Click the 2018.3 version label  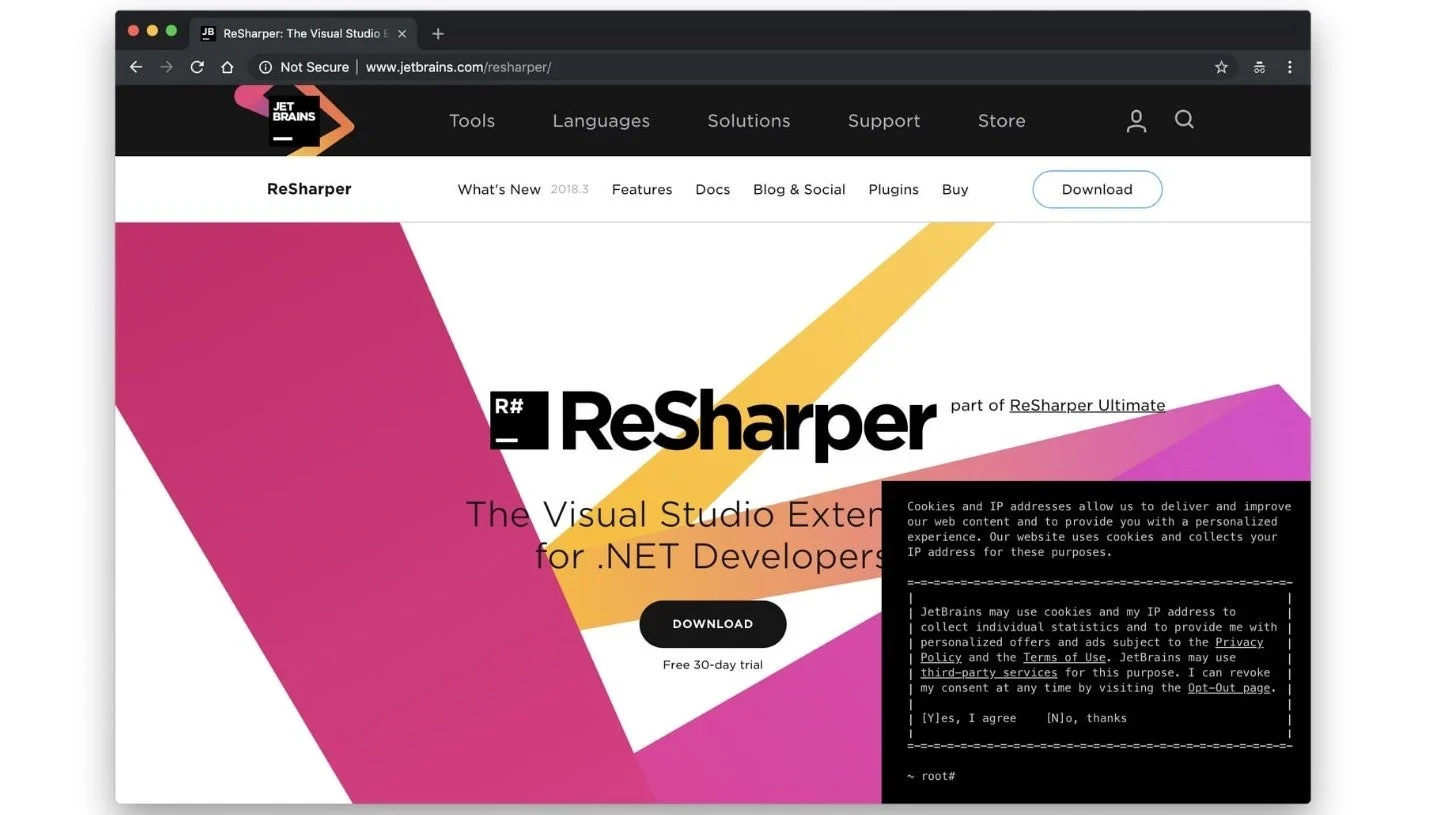[570, 189]
